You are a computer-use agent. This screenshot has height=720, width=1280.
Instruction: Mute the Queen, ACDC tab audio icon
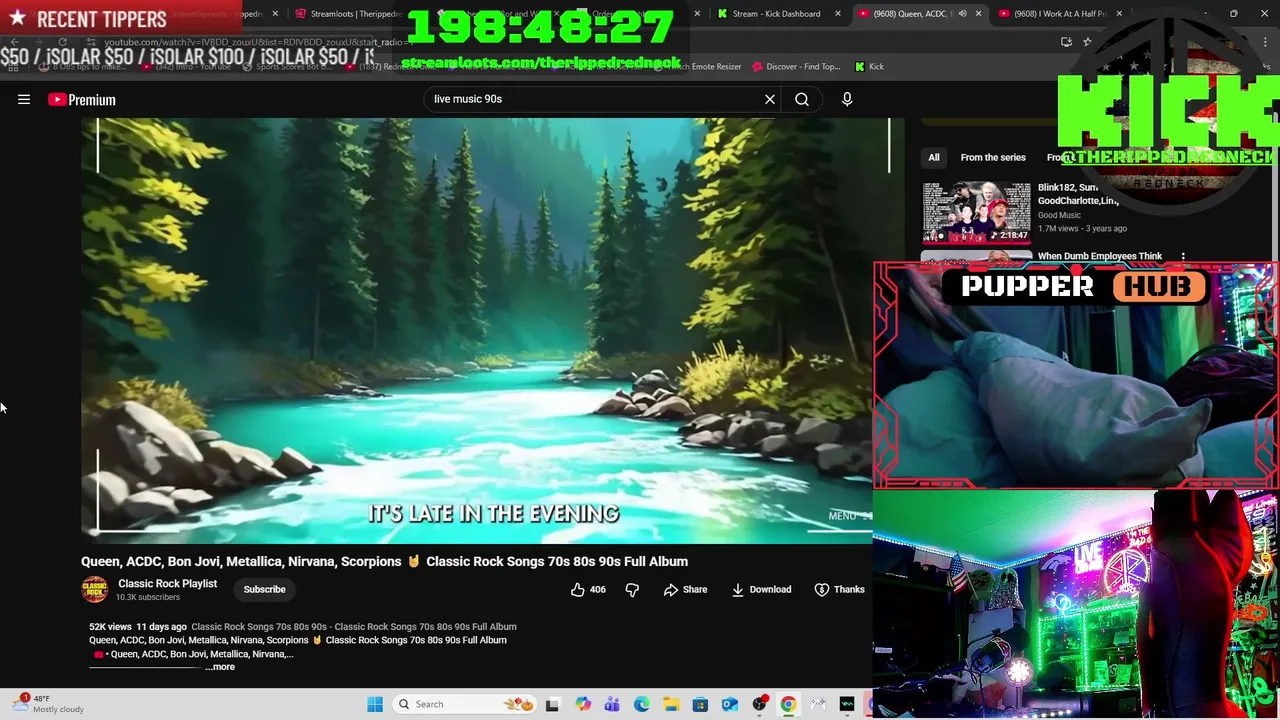[x=962, y=14]
